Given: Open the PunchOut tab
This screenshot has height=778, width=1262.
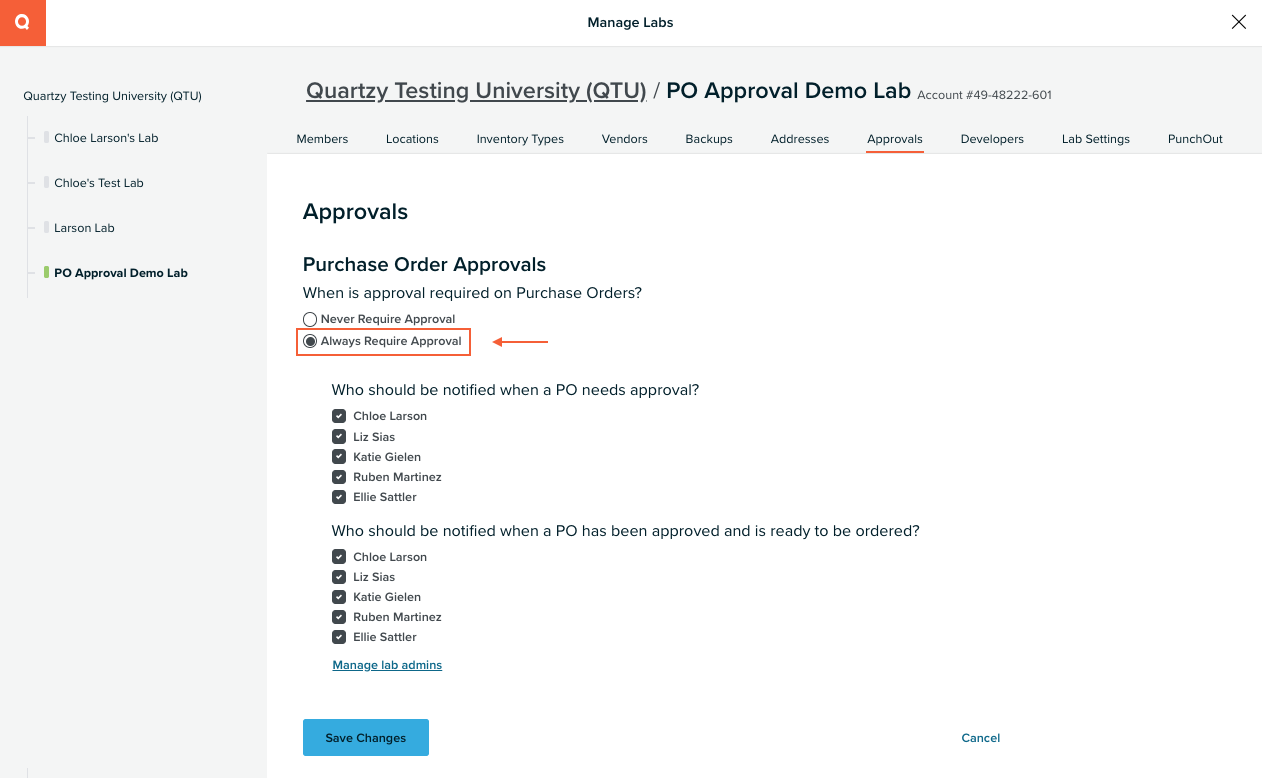Looking at the screenshot, I should pos(1195,139).
